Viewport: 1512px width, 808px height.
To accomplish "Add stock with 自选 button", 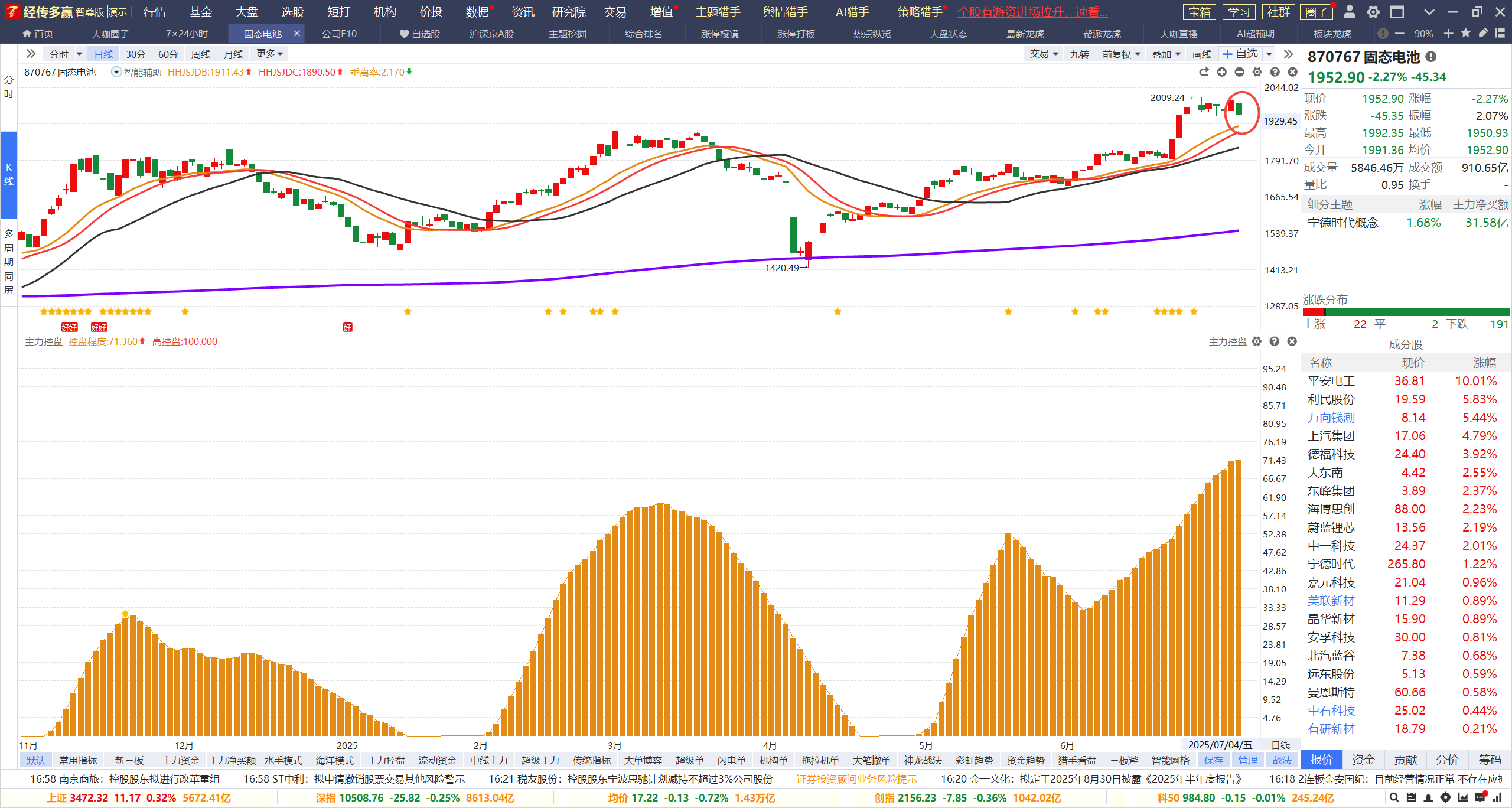I will pos(1241,54).
